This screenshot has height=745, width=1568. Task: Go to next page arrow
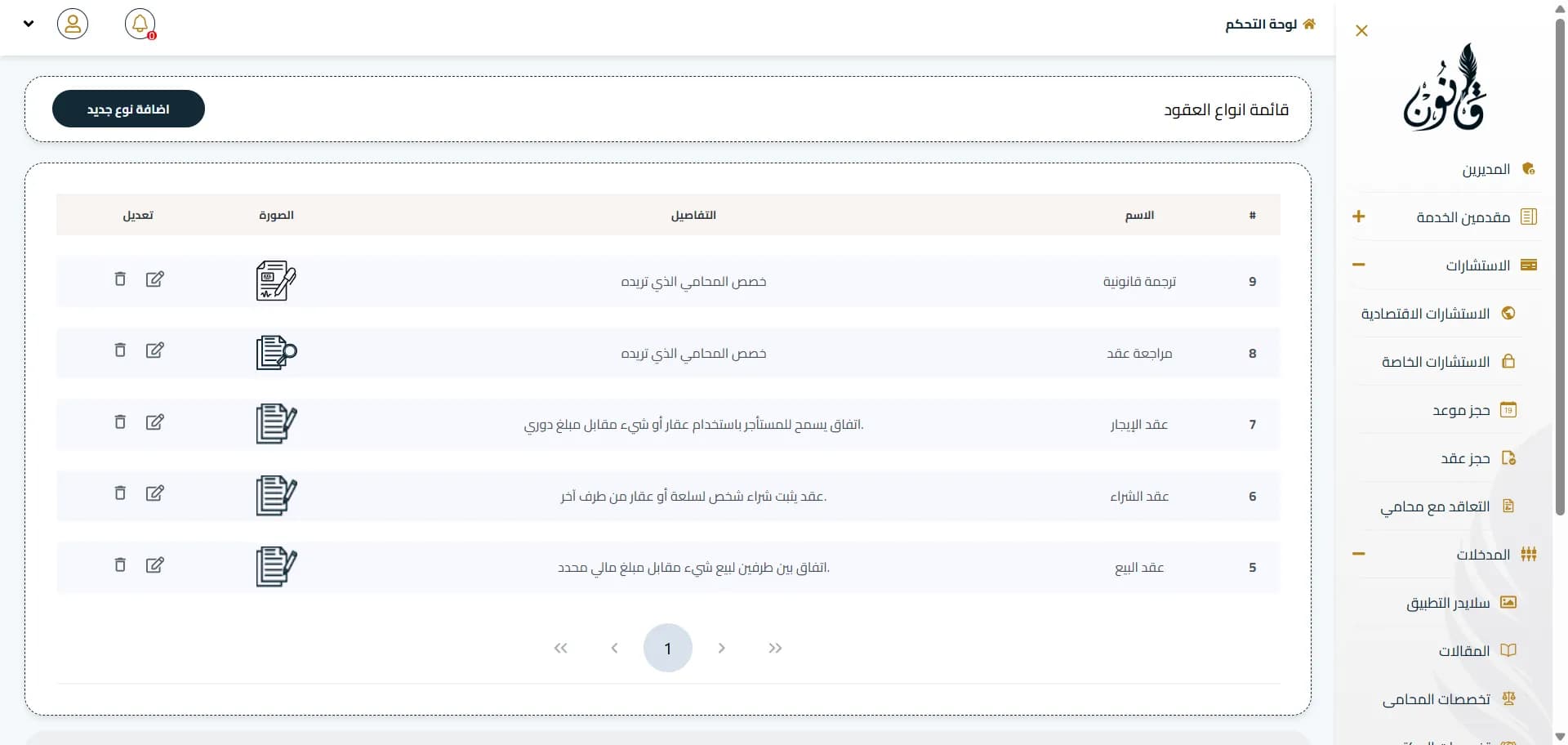[x=721, y=648]
